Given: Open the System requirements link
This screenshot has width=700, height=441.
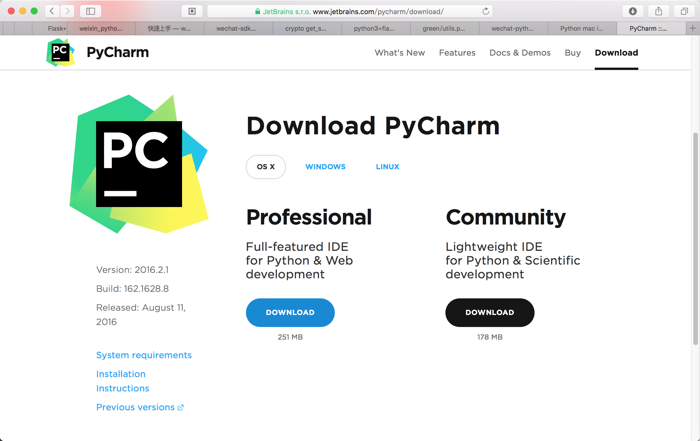Looking at the screenshot, I should pyautogui.click(x=144, y=355).
